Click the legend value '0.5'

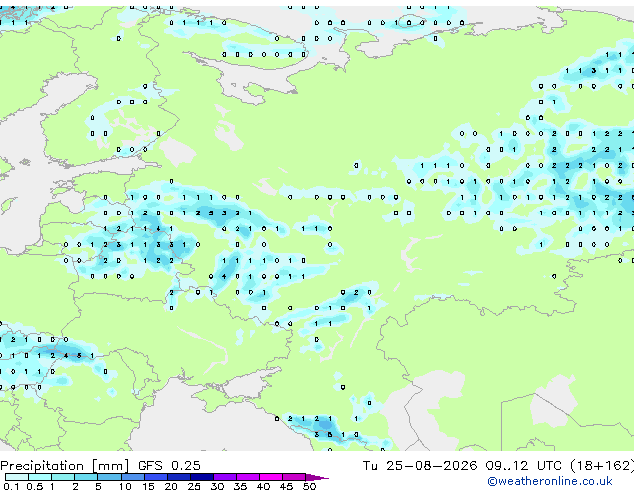click(x=34, y=486)
